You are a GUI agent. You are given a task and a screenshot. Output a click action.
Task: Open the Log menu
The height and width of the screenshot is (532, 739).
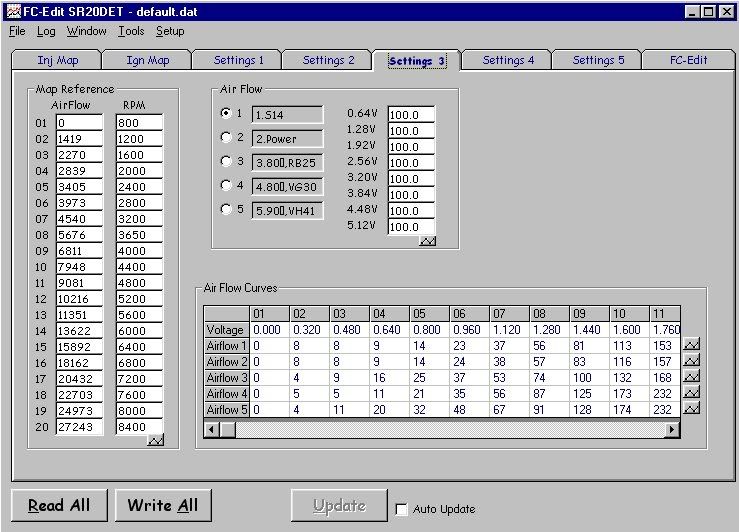[46, 31]
